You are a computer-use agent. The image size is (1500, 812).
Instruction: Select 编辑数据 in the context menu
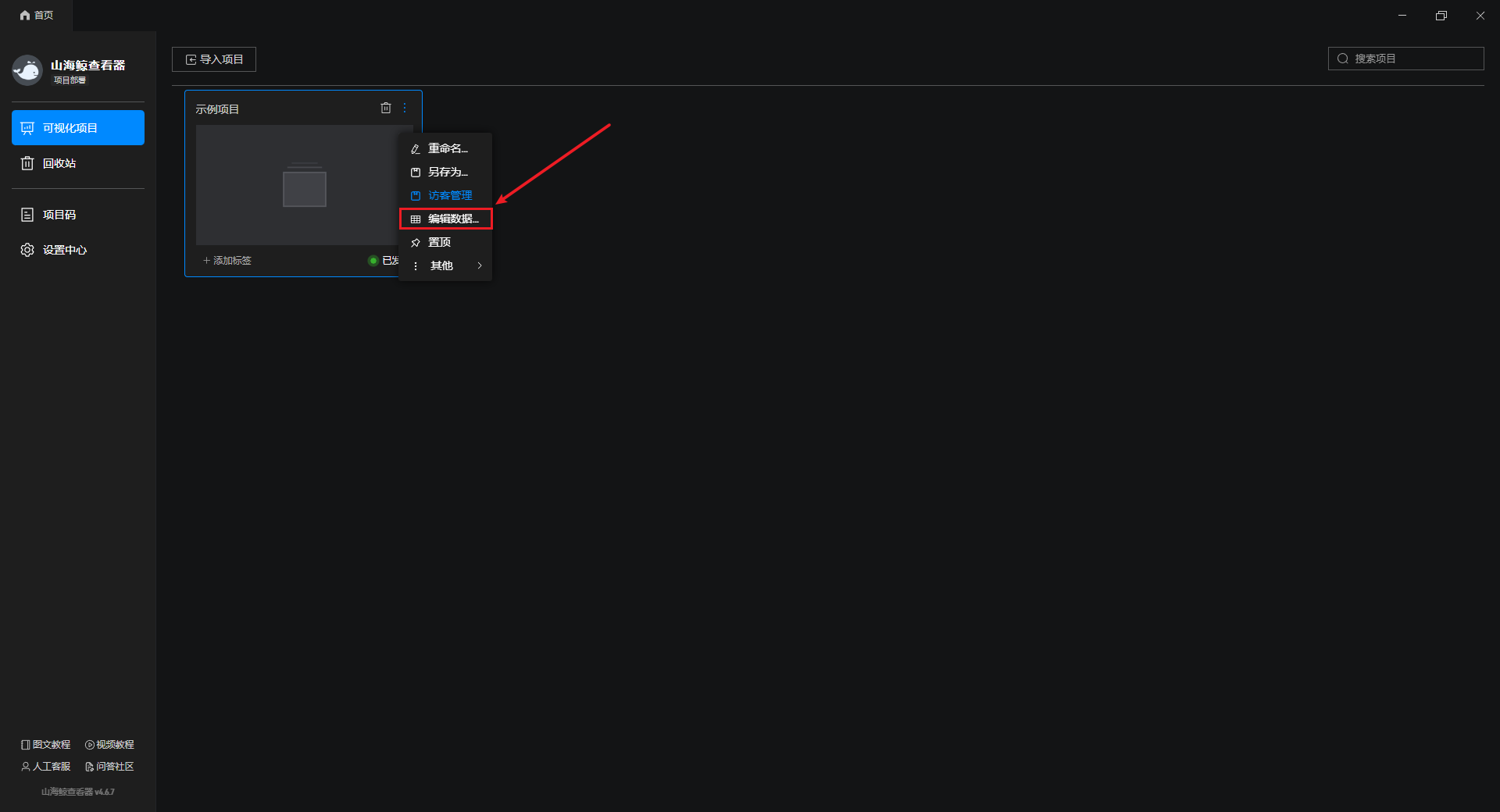point(446,219)
